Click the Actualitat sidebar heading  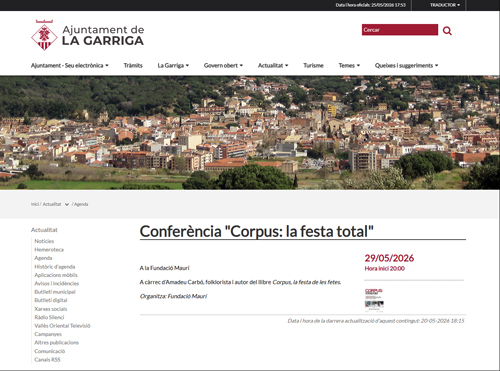pos(44,230)
